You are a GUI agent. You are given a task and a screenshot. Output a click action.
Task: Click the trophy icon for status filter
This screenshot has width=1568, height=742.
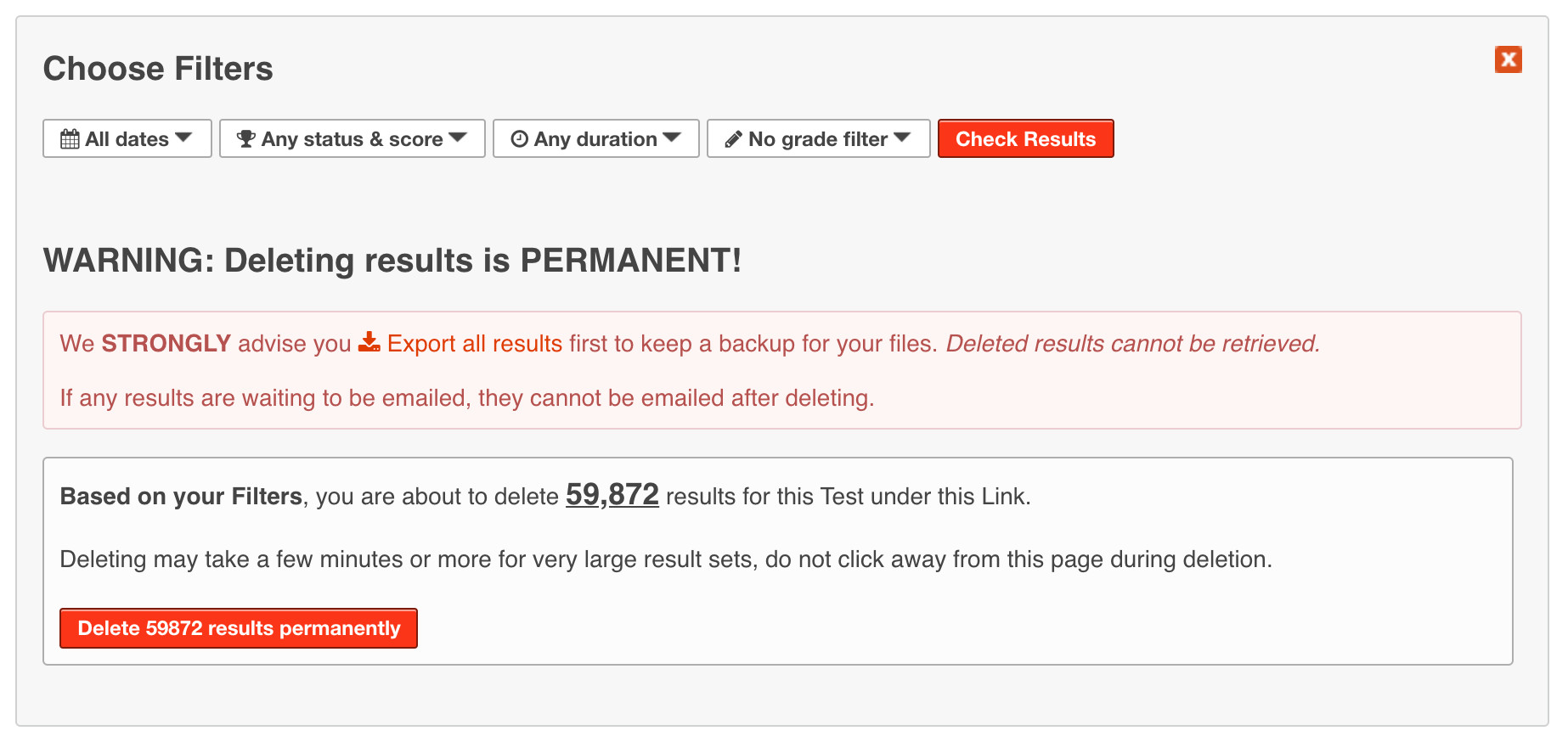(x=245, y=139)
